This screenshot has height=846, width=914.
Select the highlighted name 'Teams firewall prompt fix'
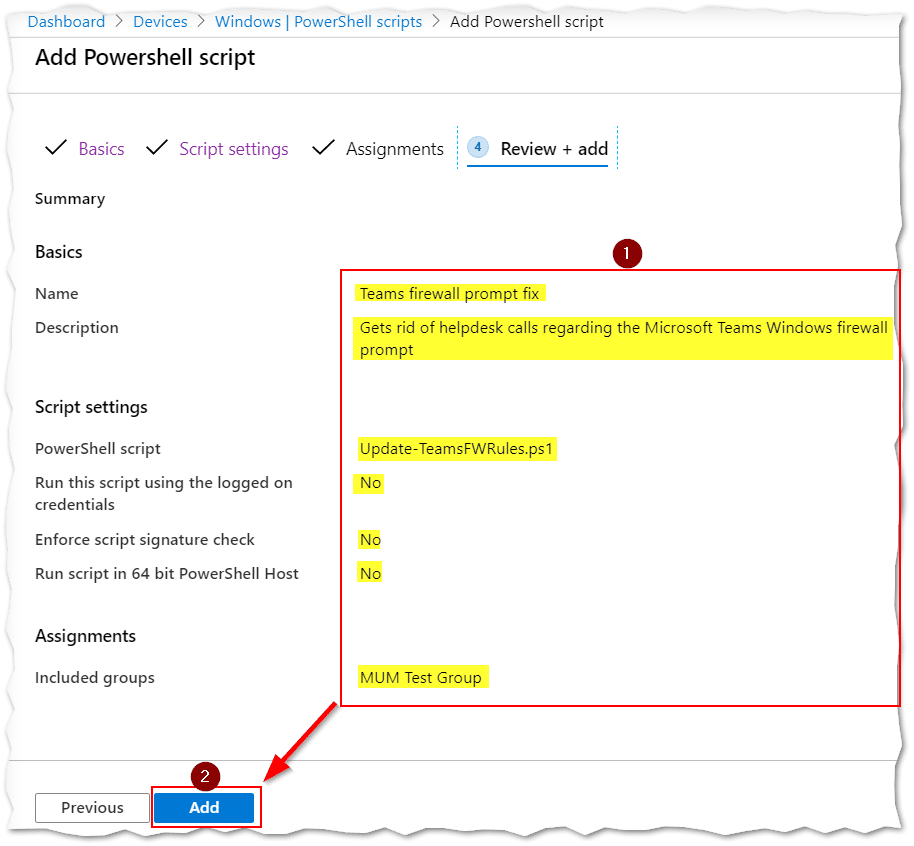tap(449, 293)
